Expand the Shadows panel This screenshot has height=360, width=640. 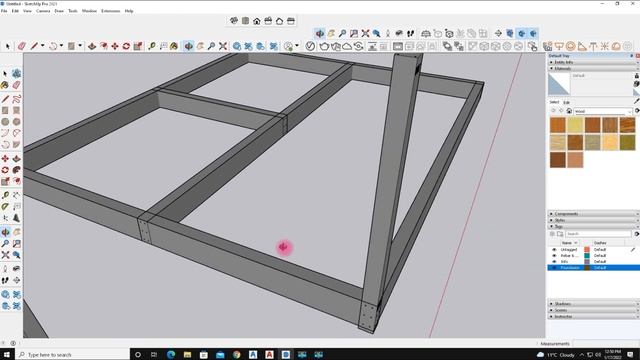point(593,304)
